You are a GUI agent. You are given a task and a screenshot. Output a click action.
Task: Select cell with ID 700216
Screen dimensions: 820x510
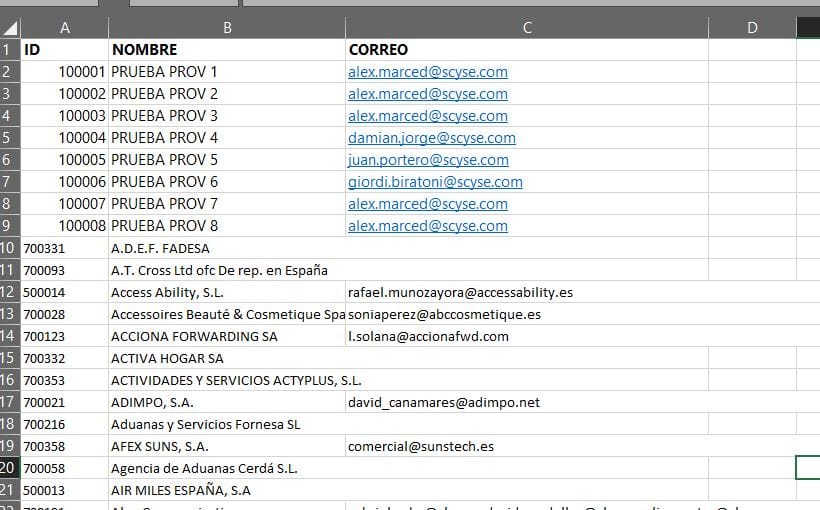point(64,424)
